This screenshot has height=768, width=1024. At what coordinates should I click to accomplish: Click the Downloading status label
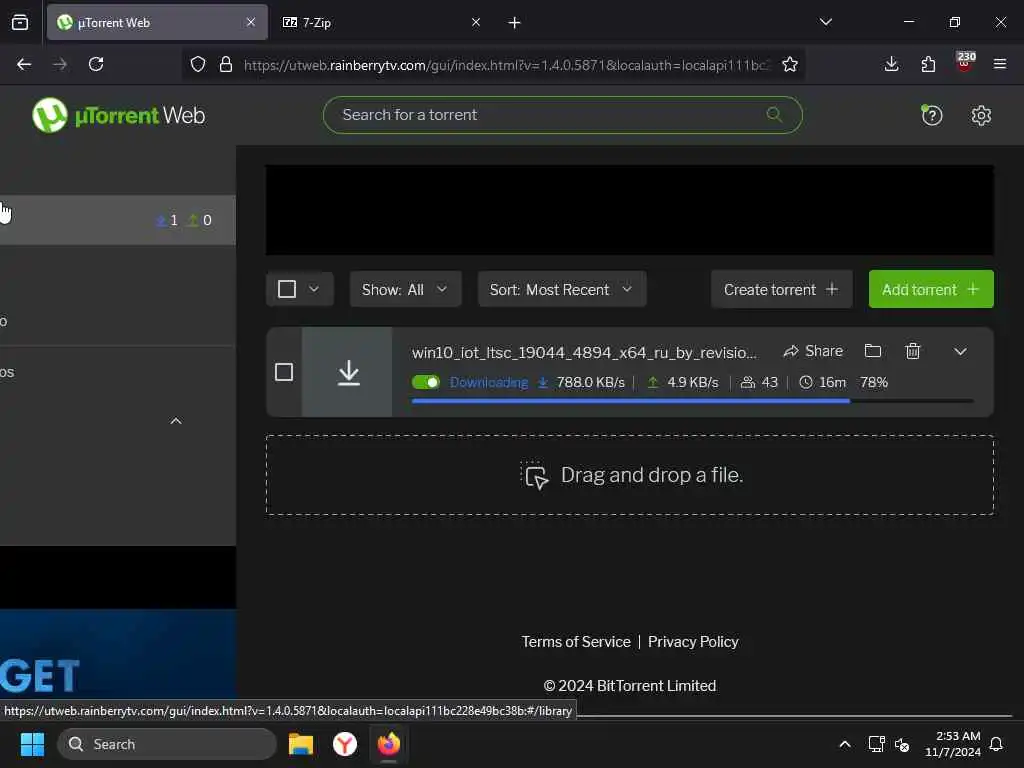tap(488, 383)
